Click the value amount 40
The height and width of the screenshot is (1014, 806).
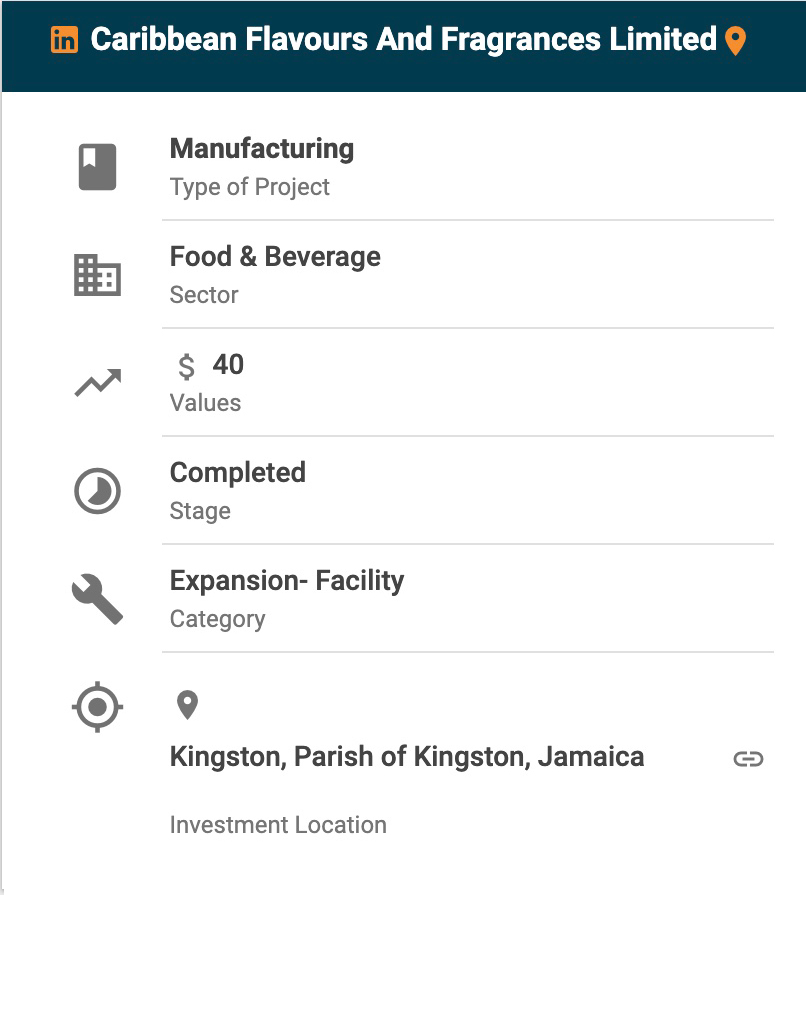click(228, 365)
